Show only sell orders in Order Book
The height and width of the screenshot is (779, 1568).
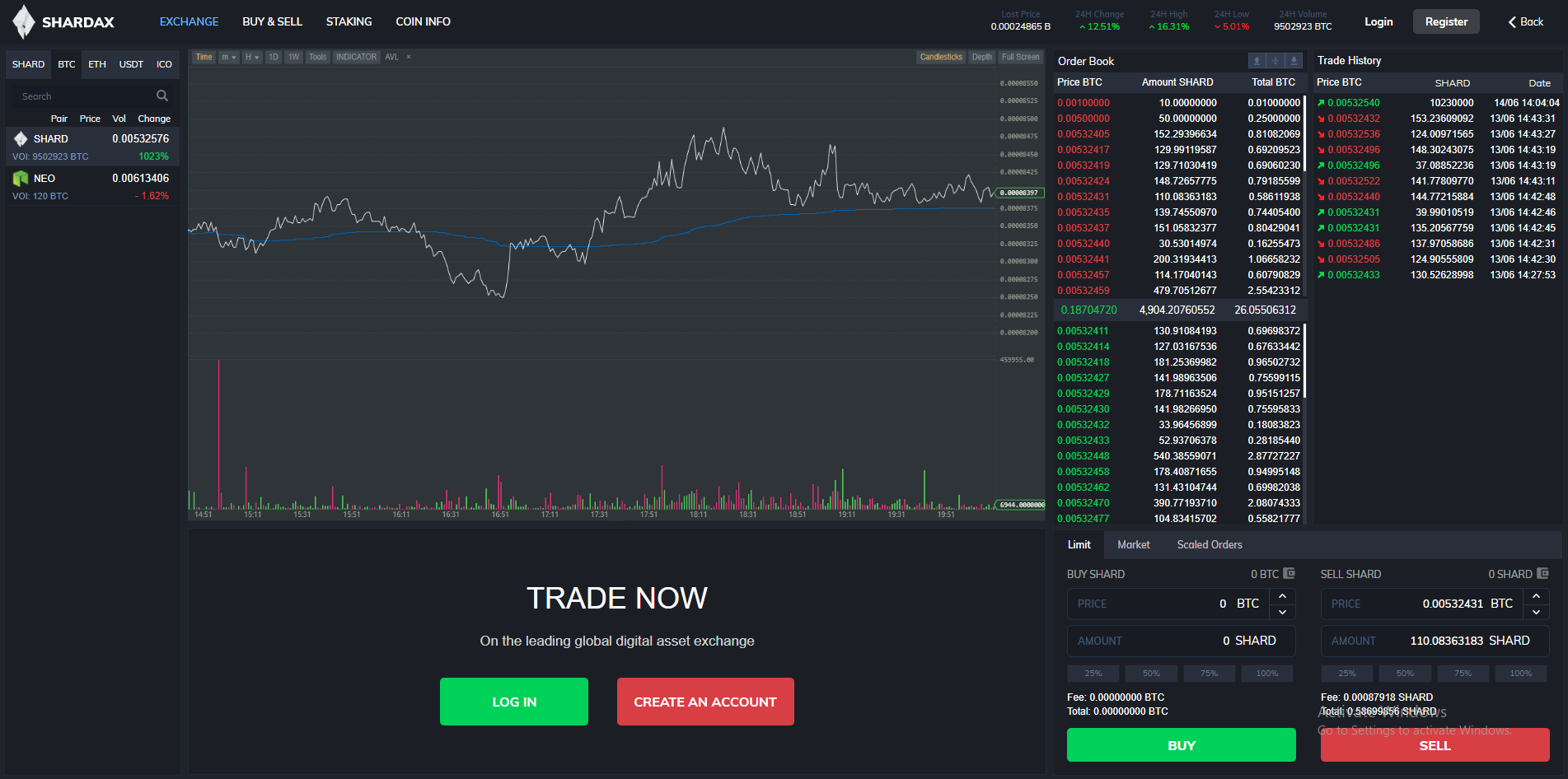click(x=1257, y=60)
